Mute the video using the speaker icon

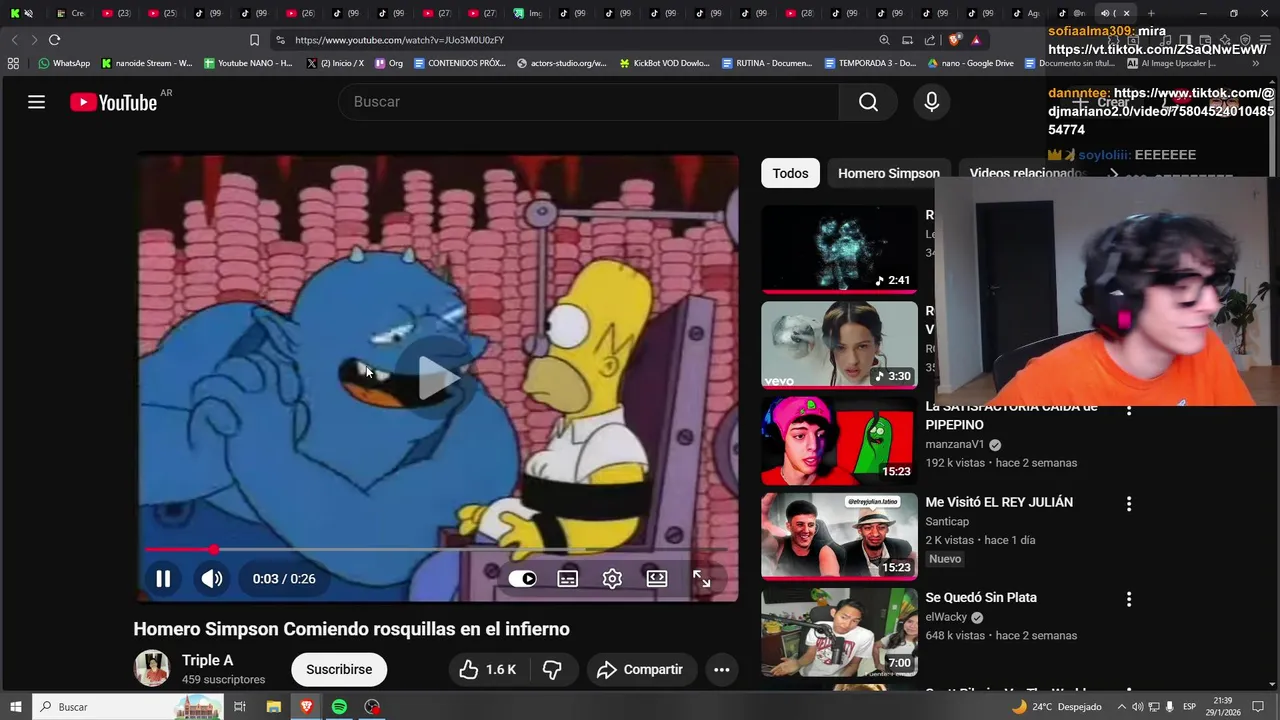(212, 579)
